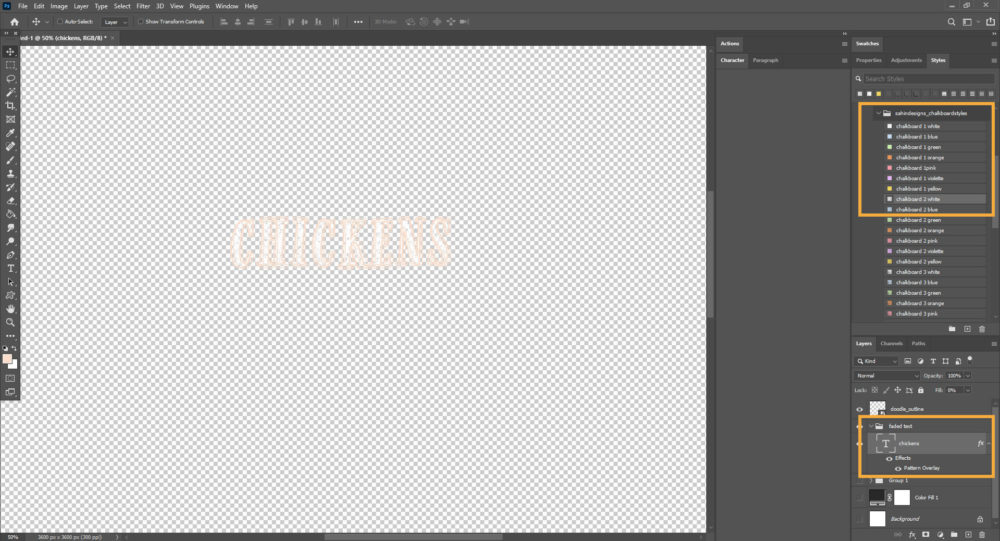Image resolution: width=1000 pixels, height=541 pixels.
Task: Select the Type tool in the toolbar
Action: pos(11,268)
